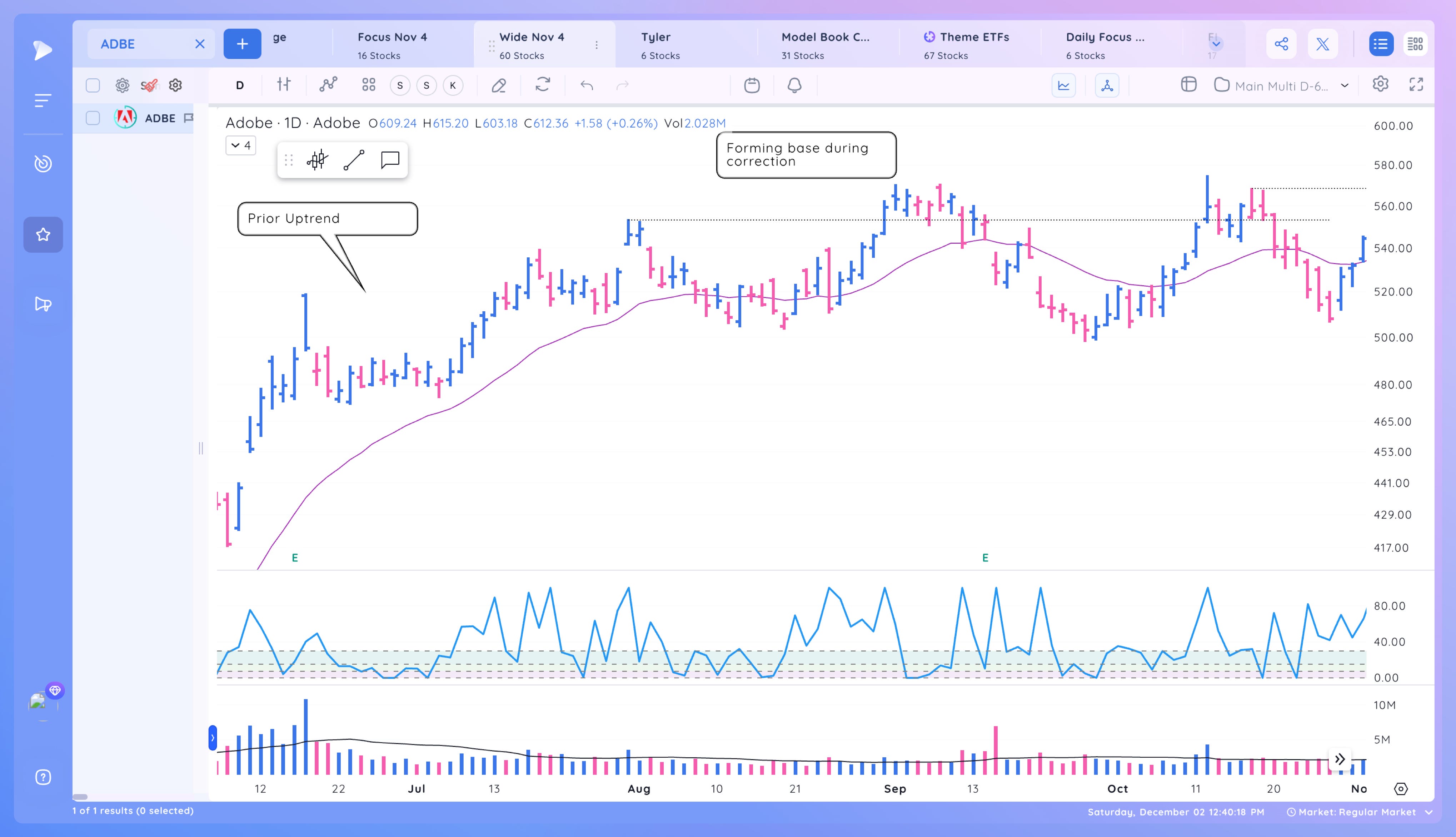Add a new watchlist with plus button
The height and width of the screenshot is (837, 1456).
pos(243,44)
